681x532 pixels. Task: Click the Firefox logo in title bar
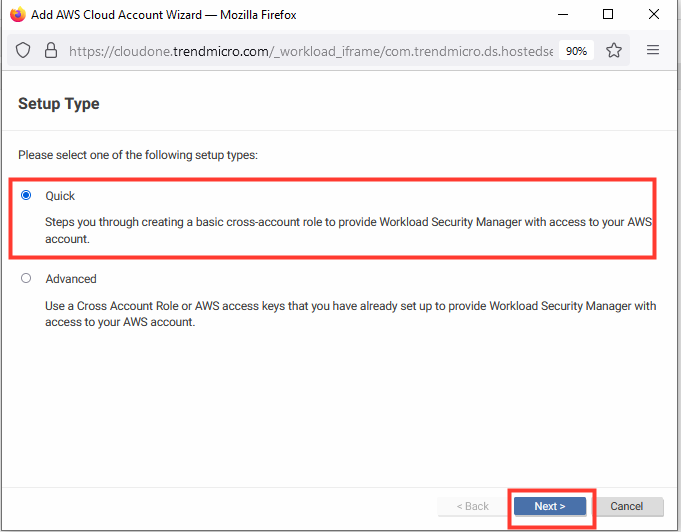(x=17, y=14)
